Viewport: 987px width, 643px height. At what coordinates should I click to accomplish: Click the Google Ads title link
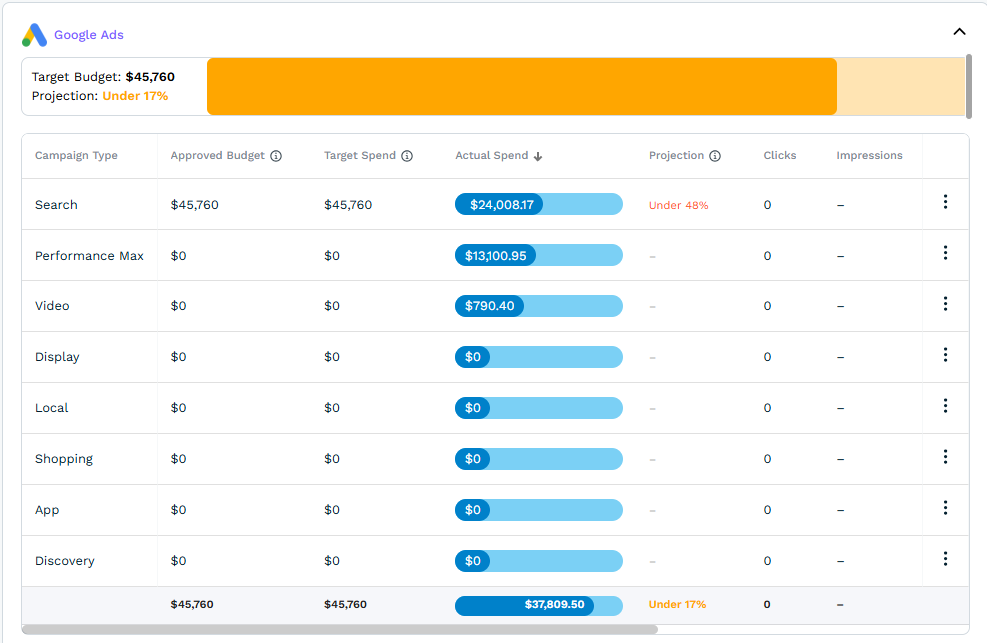tap(89, 35)
